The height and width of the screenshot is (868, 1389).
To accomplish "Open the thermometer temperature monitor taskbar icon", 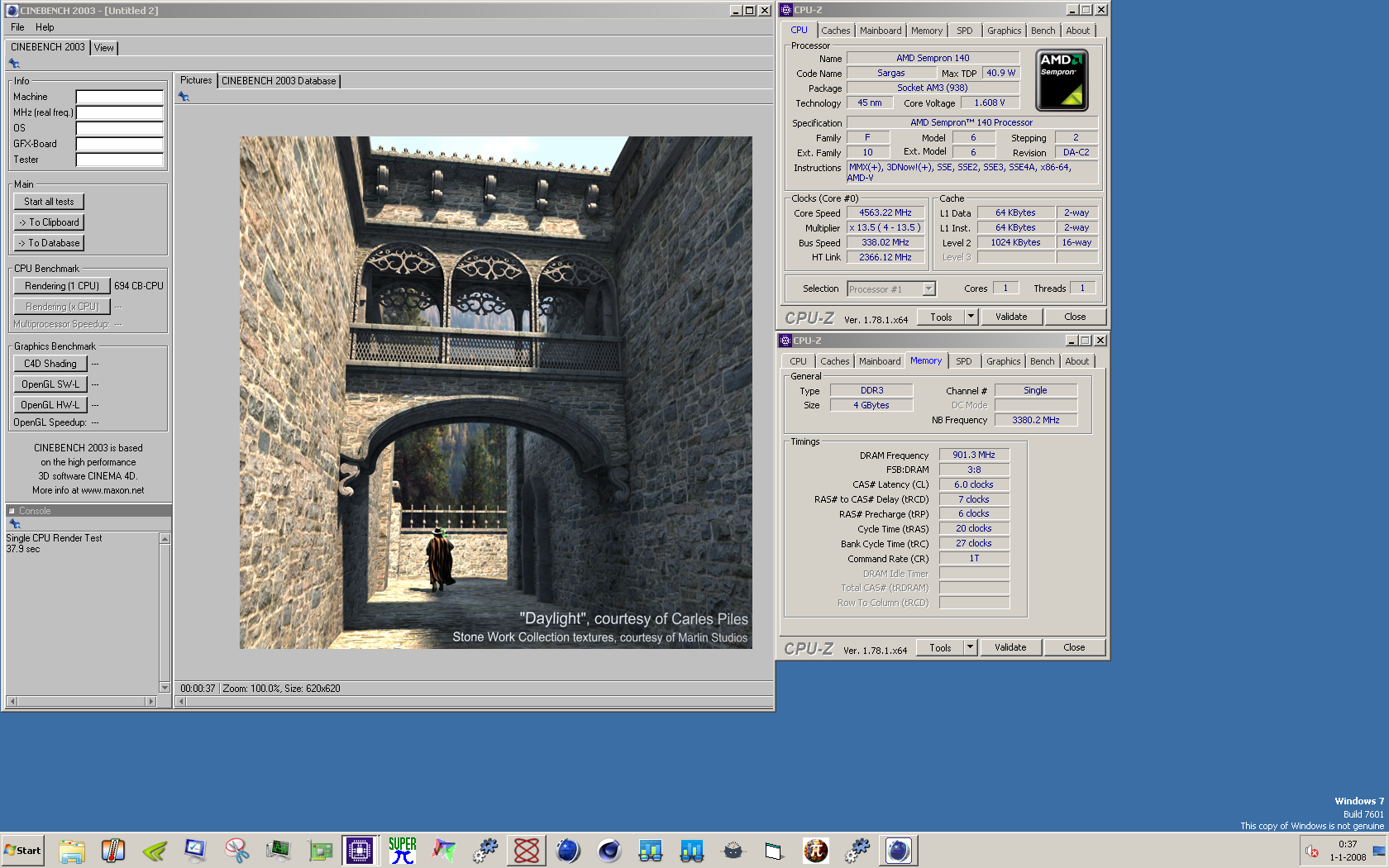I will click(x=113, y=850).
